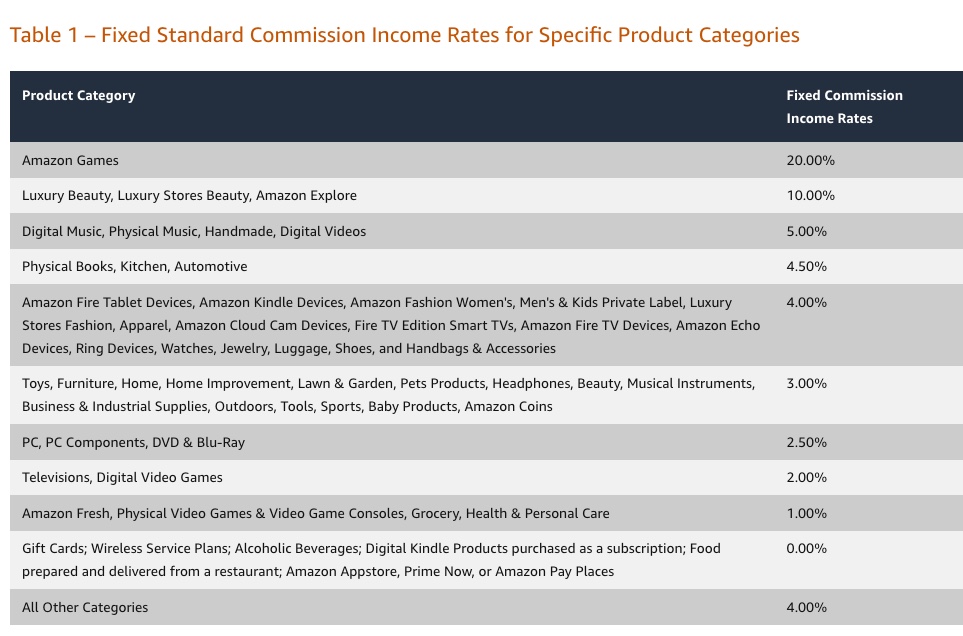Click the Fixed Commission Income Rates header
Image resolution: width=963 pixels, height=636 pixels.
[844, 107]
